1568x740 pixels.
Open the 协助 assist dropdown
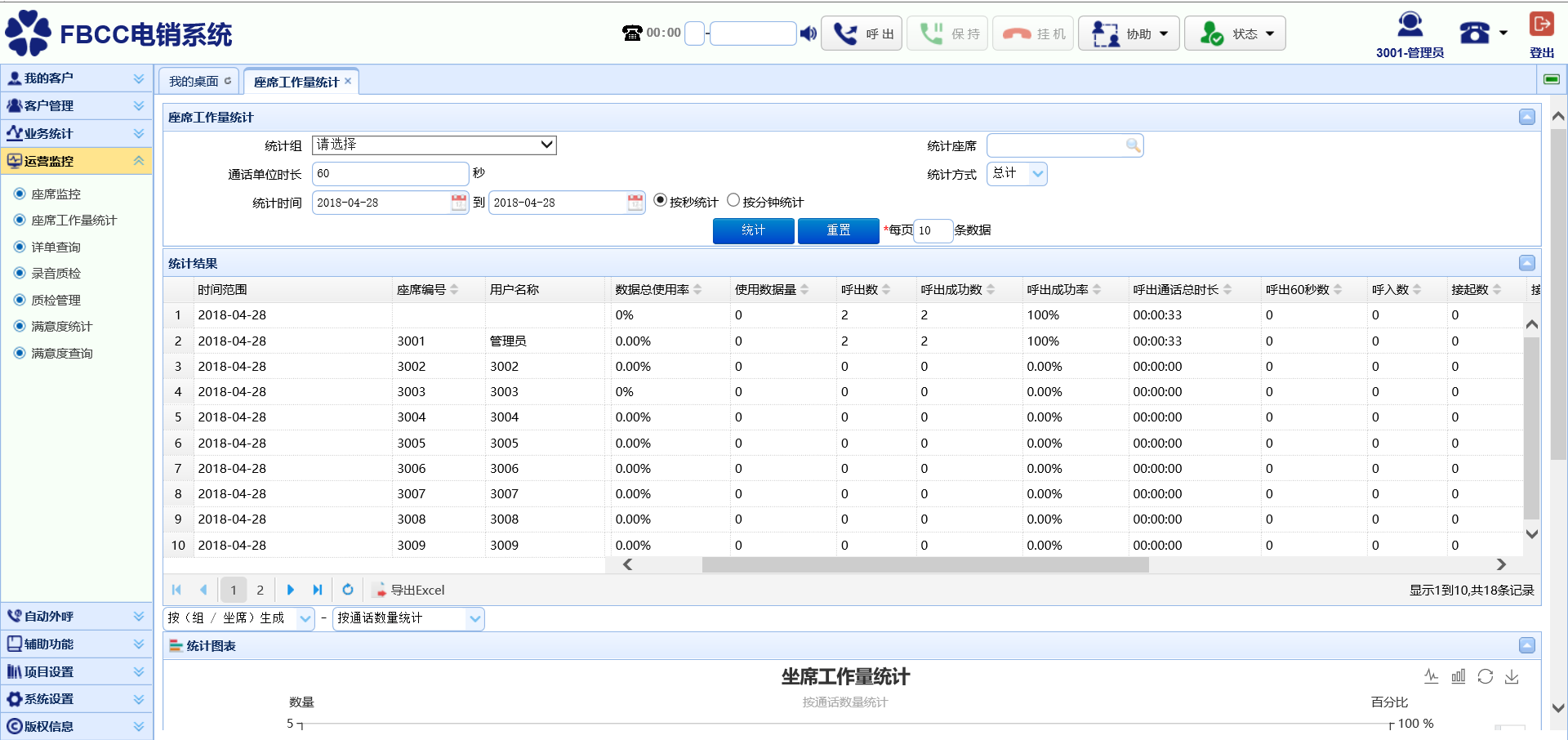pos(1129,33)
